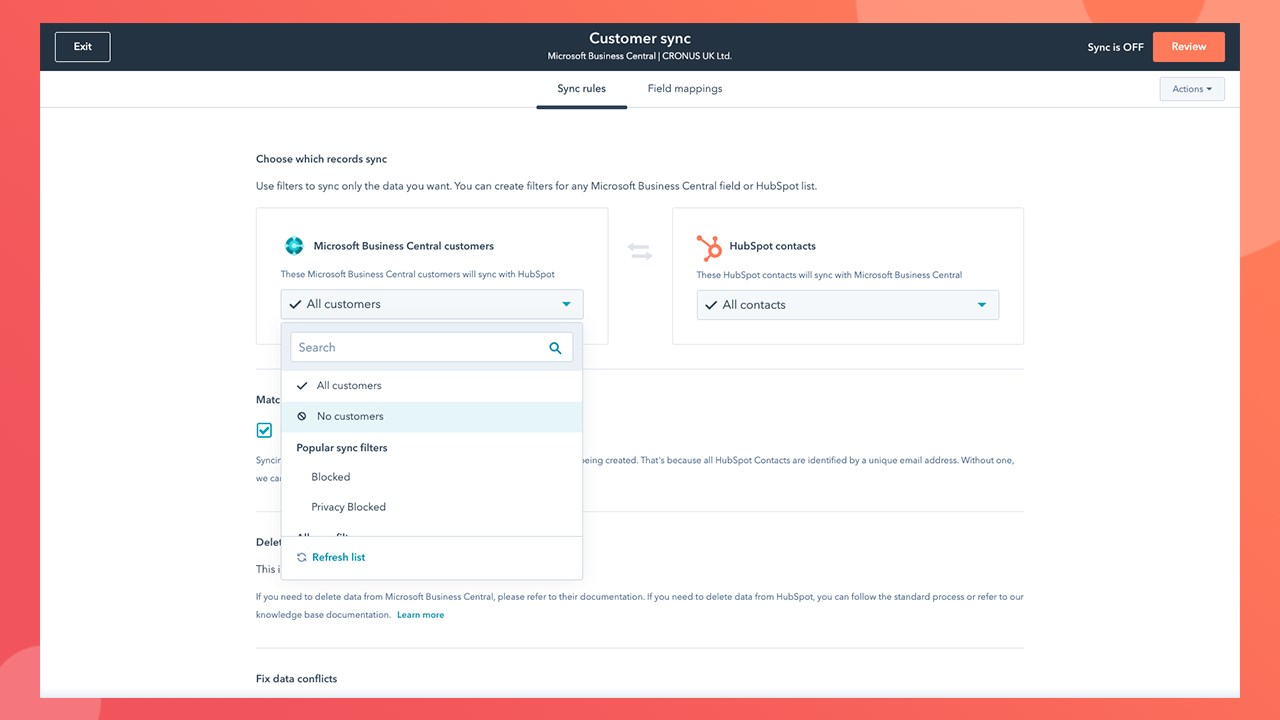Click the checkmark icon beside All contacts

pyautogui.click(x=711, y=305)
